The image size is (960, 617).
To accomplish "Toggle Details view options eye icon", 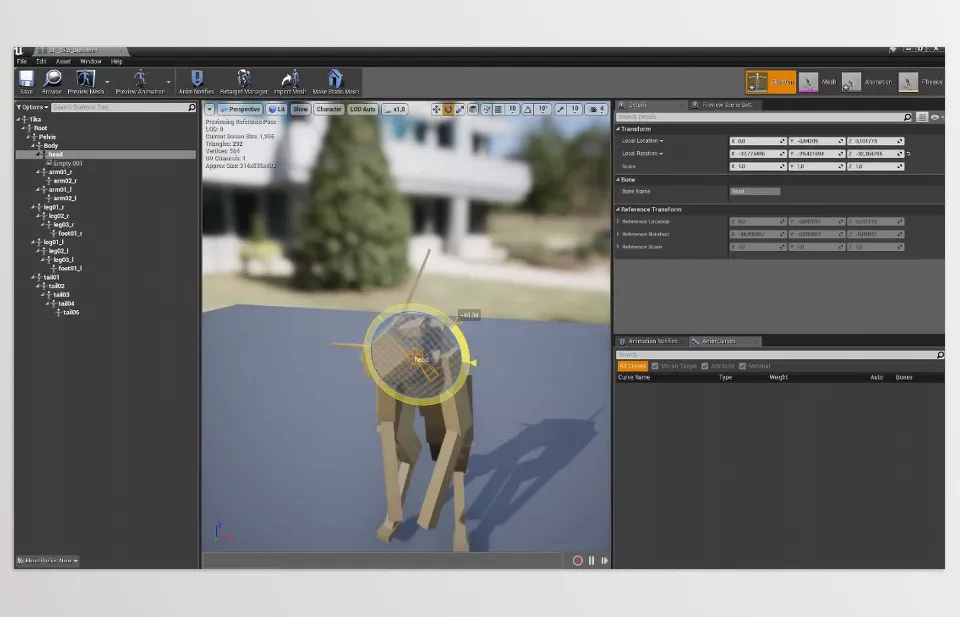I will [935, 117].
